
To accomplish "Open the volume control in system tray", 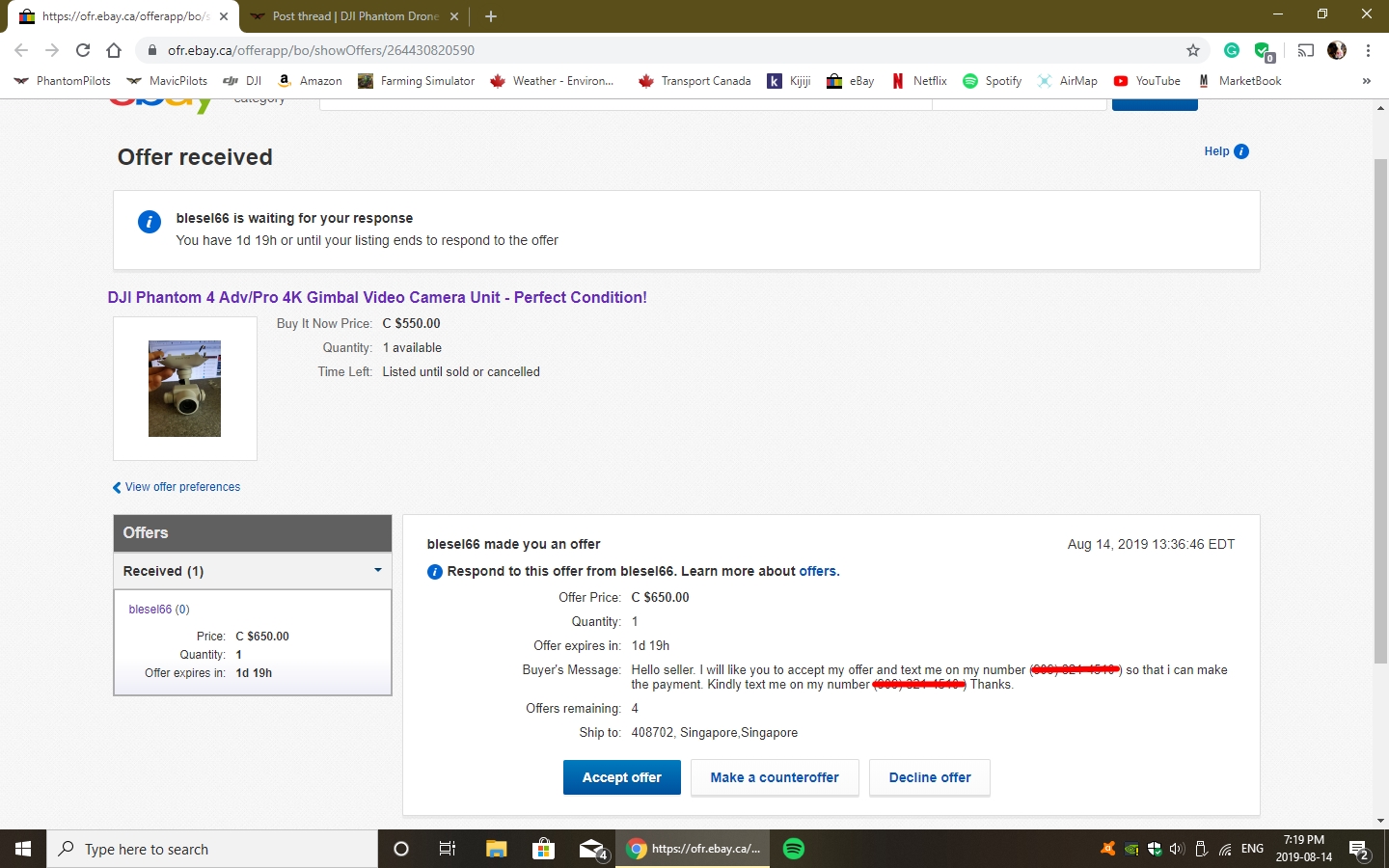I will point(1177,849).
